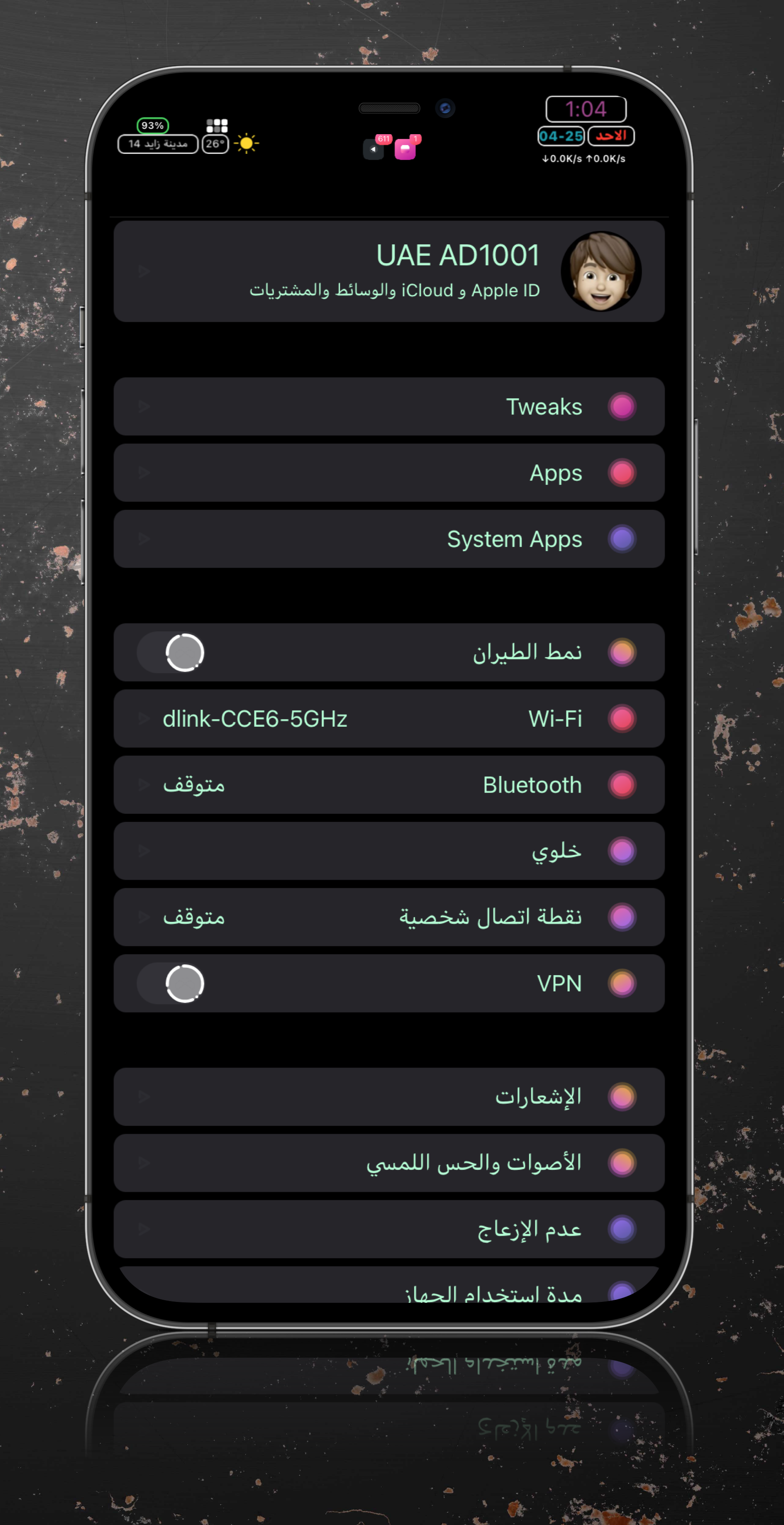Viewport: 784px width, 1525px height.
Task: Open the الإشعارات notifications menu item
Action: [389, 1097]
